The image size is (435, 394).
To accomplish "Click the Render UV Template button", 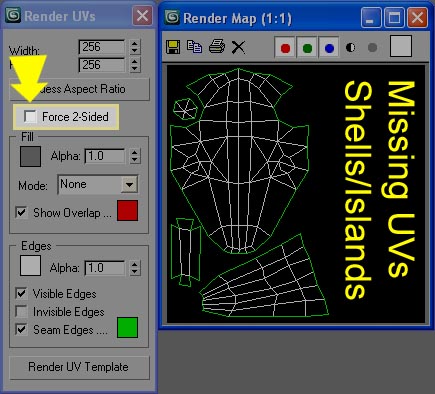I will pos(79,367).
